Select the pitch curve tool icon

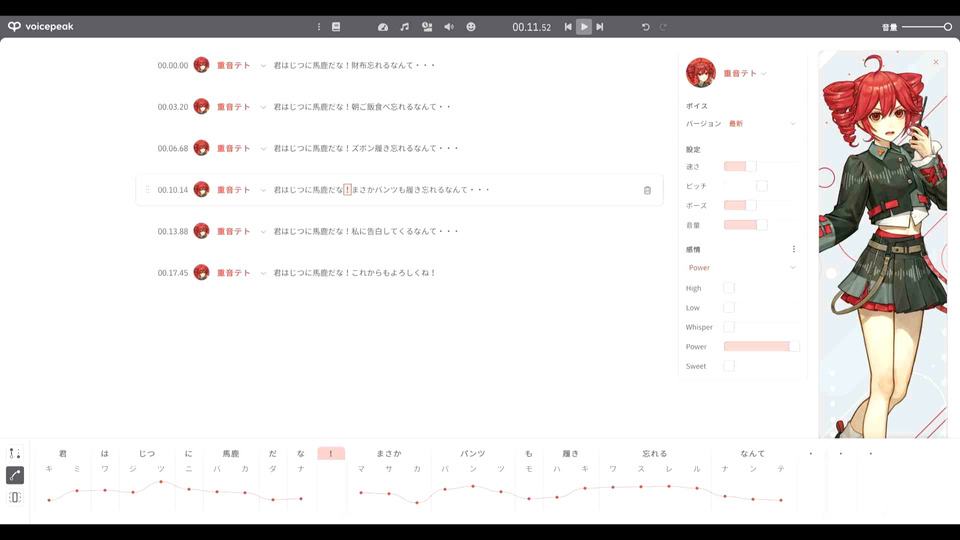(x=15, y=475)
